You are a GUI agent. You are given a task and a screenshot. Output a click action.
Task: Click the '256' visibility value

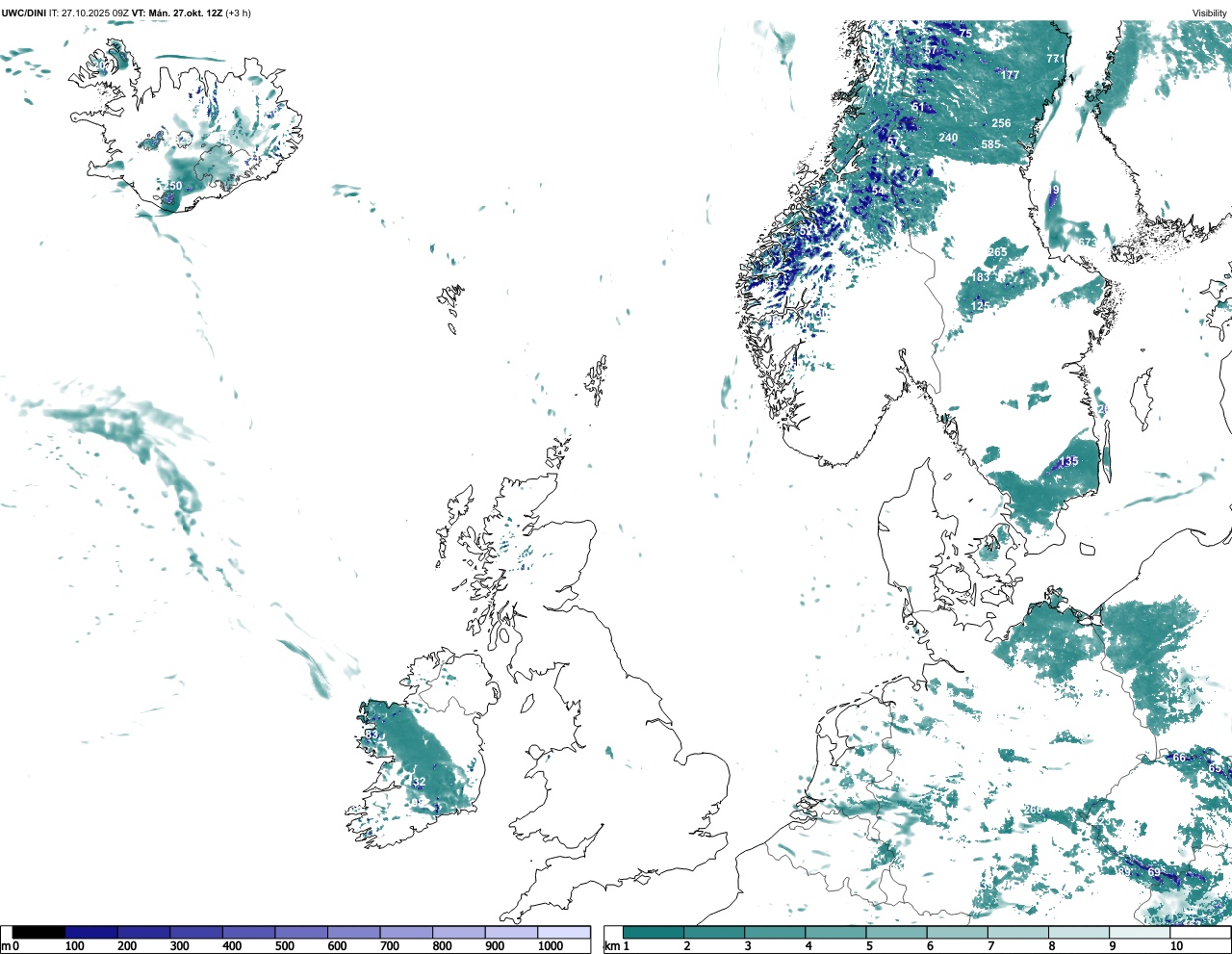(1001, 123)
